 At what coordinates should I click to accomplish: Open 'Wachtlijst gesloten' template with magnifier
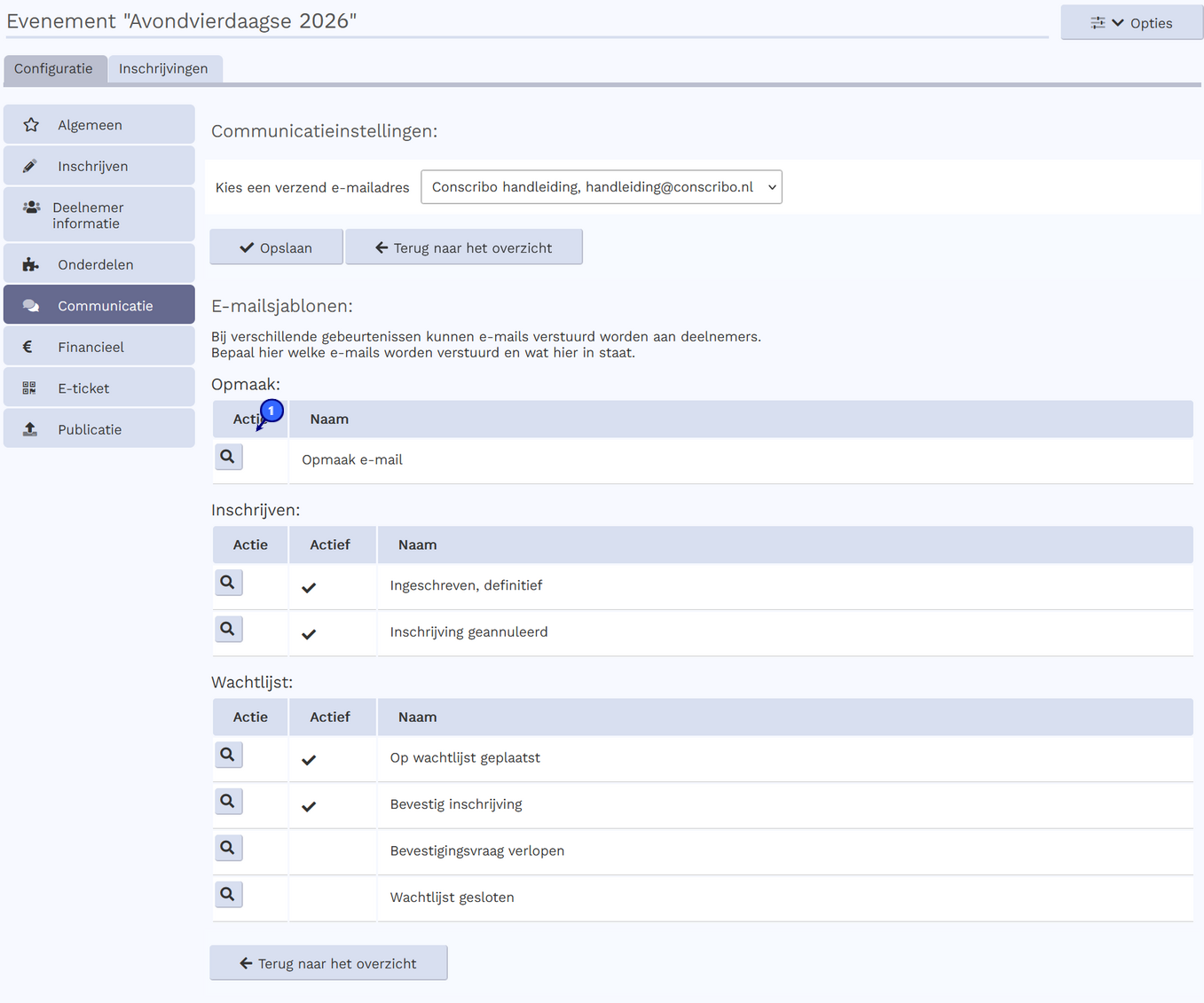[228, 894]
